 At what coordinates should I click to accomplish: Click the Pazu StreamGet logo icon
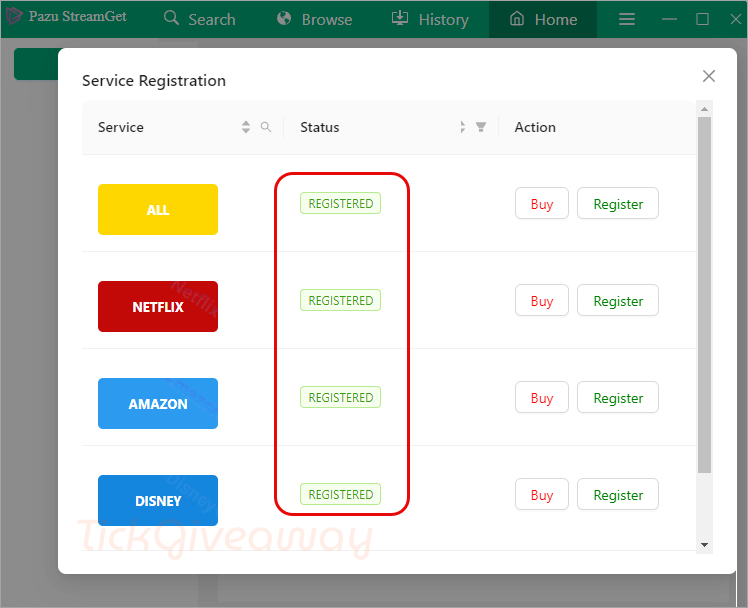coord(14,16)
